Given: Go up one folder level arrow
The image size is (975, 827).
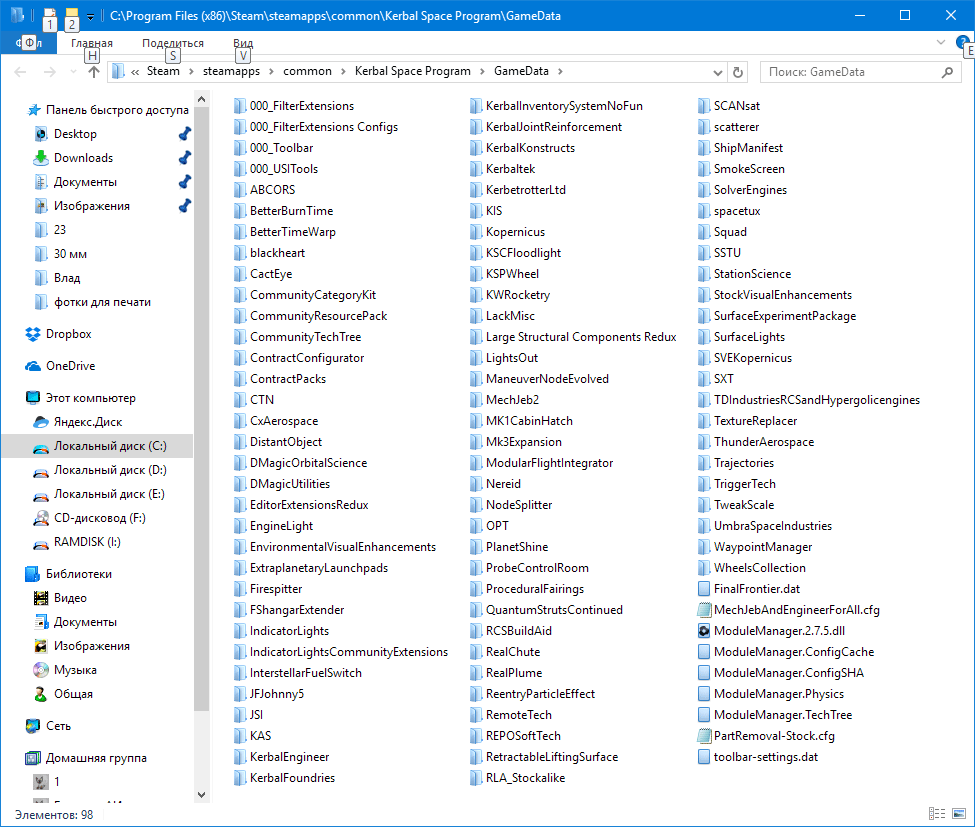Looking at the screenshot, I should tap(94, 72).
